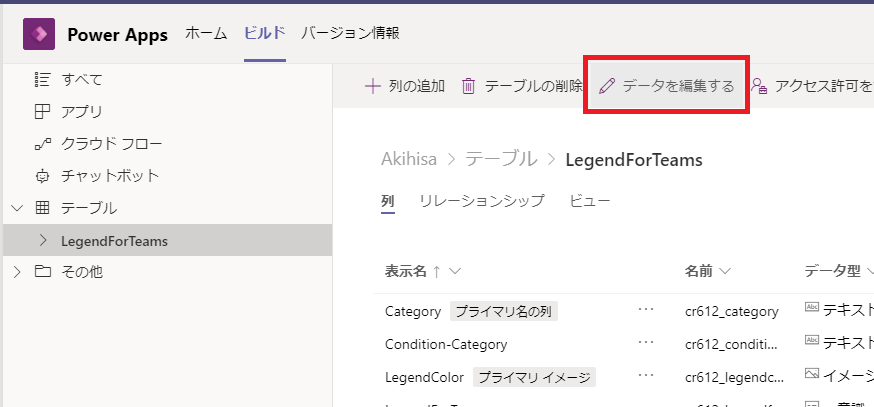Select LegendForTeams in sidebar tree
874x407 pixels.
114,241
